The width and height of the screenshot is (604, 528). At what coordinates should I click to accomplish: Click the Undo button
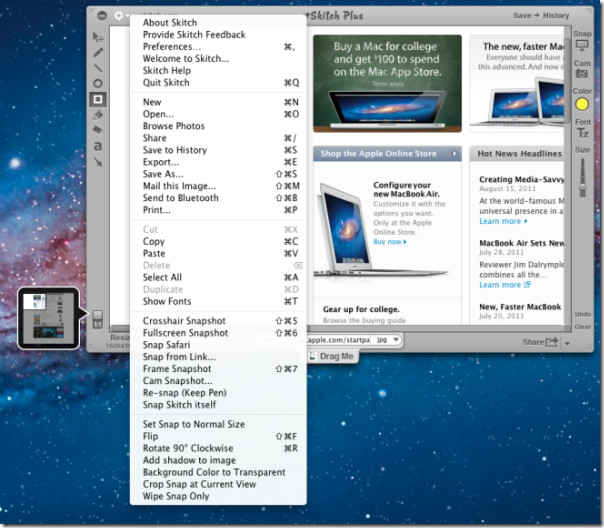tap(582, 314)
